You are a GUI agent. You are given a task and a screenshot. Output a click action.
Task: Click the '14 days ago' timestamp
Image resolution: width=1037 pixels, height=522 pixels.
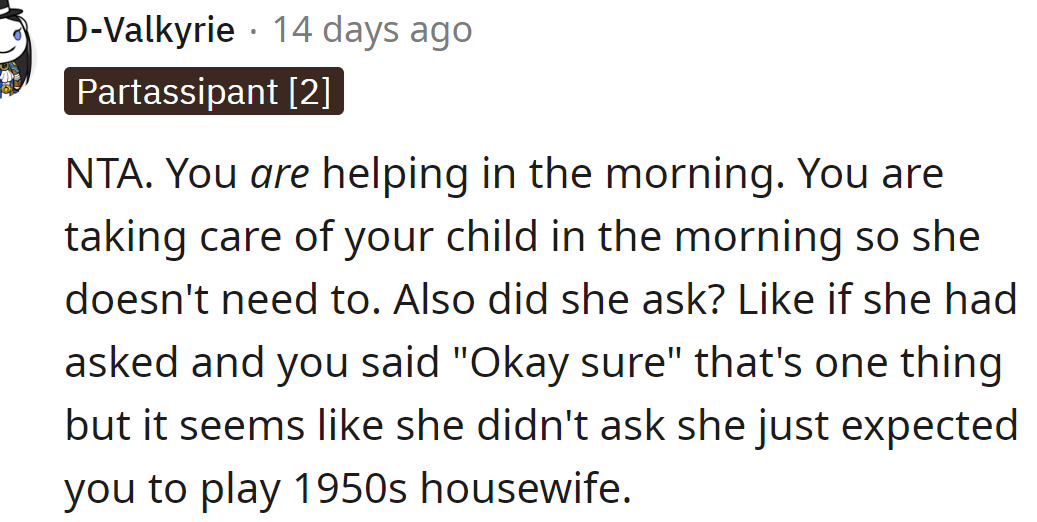[372, 30]
